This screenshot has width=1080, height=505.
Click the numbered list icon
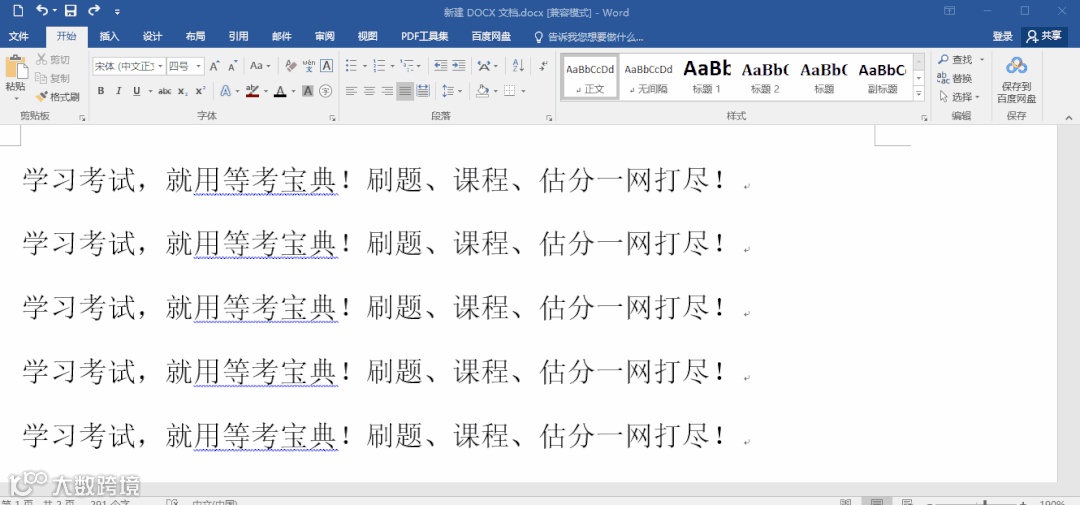pyautogui.click(x=379, y=66)
